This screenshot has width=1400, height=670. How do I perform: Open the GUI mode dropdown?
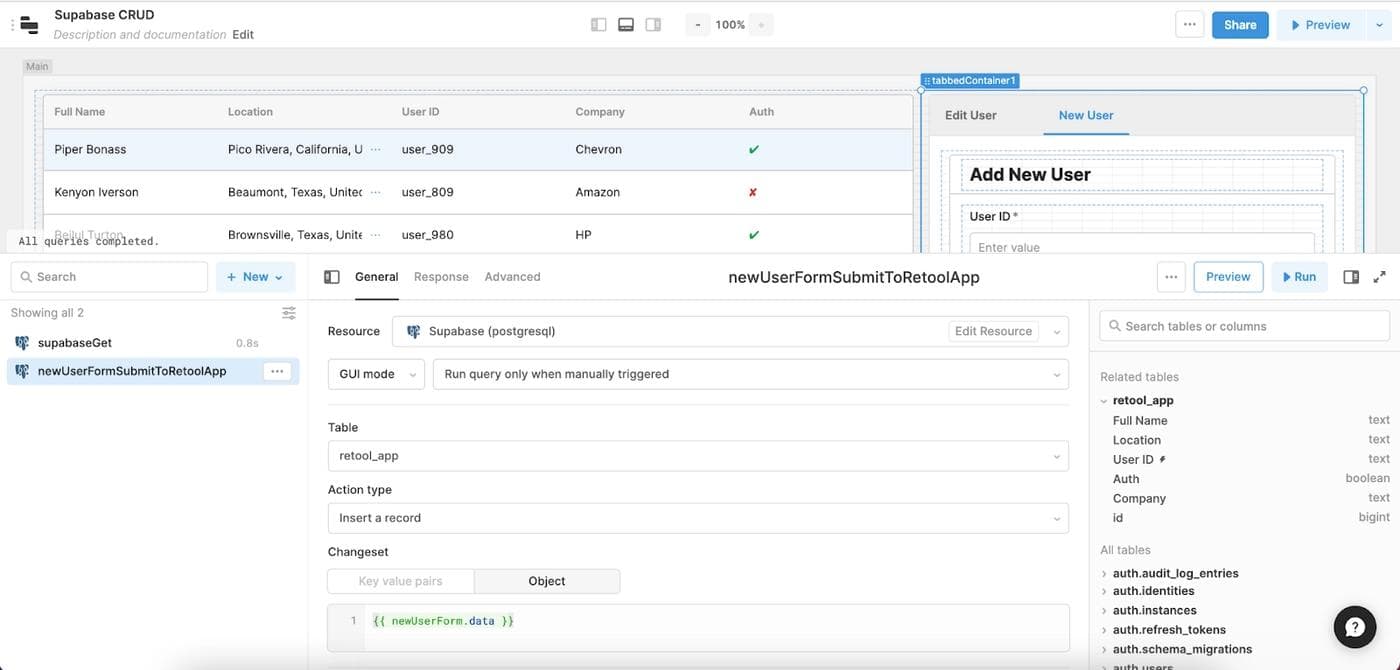click(x=376, y=374)
